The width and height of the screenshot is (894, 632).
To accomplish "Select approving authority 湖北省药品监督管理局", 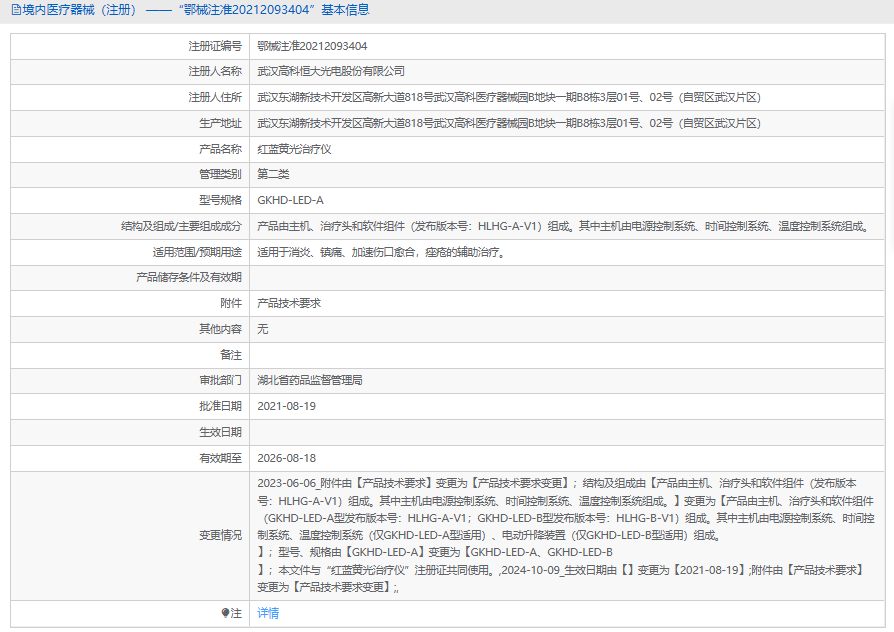I will coord(310,380).
